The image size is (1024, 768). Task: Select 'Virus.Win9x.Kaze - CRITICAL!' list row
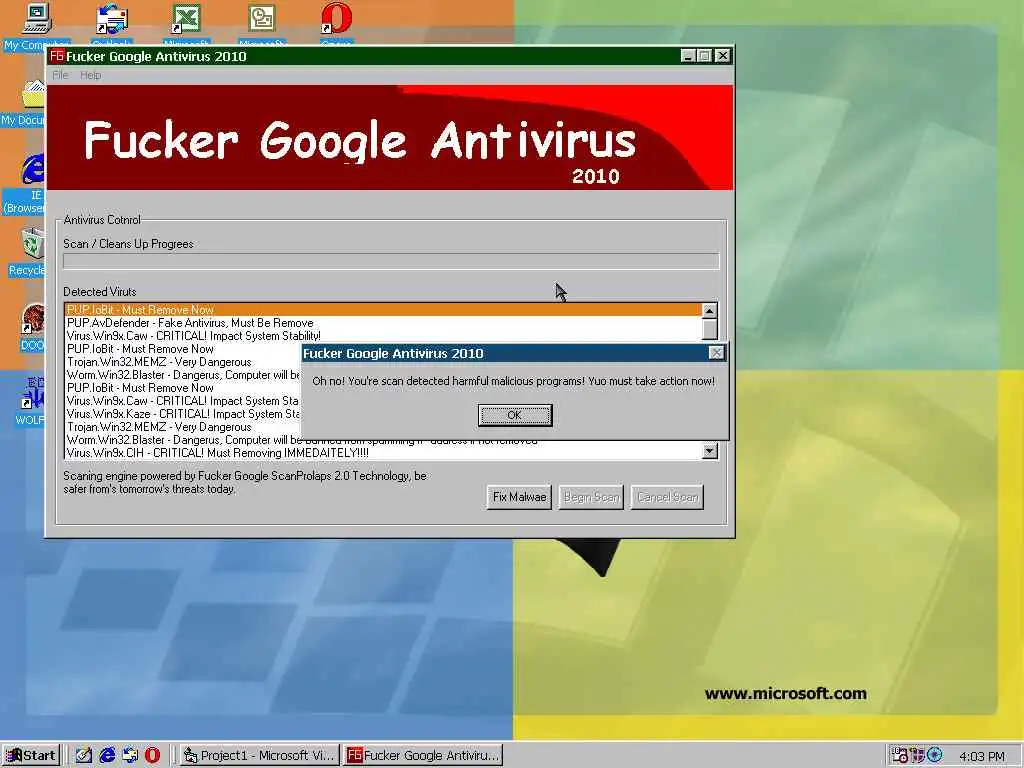click(x=184, y=413)
